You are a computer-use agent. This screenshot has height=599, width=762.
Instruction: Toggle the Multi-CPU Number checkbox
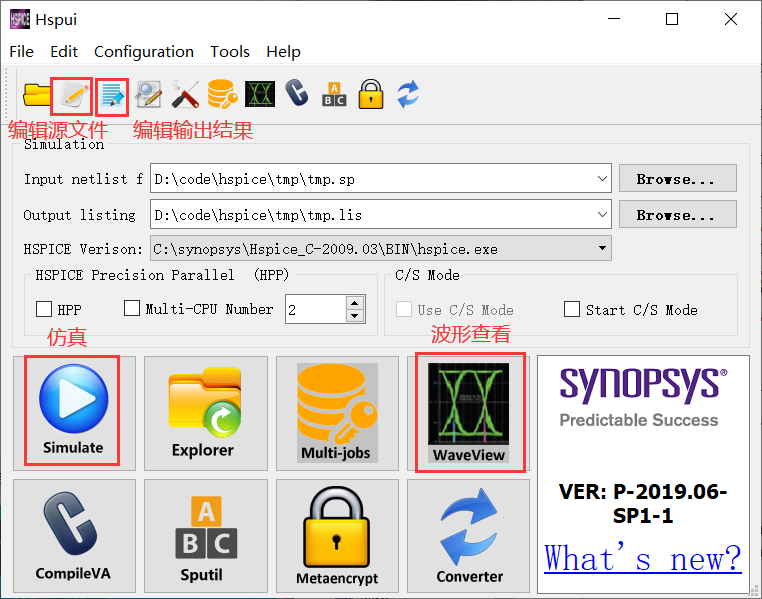point(132,308)
